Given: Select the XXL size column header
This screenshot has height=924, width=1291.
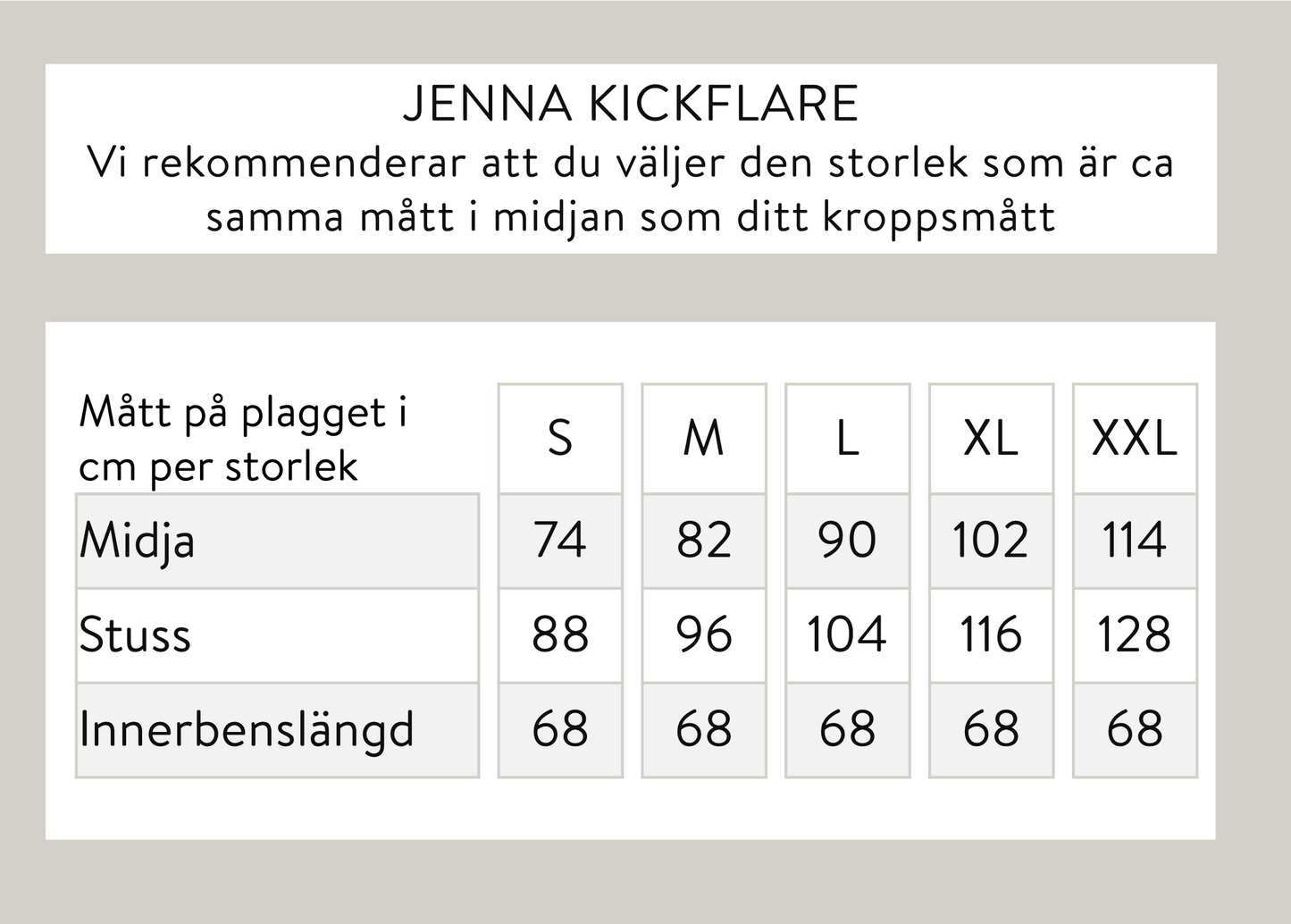Looking at the screenshot, I should click(x=1135, y=439).
